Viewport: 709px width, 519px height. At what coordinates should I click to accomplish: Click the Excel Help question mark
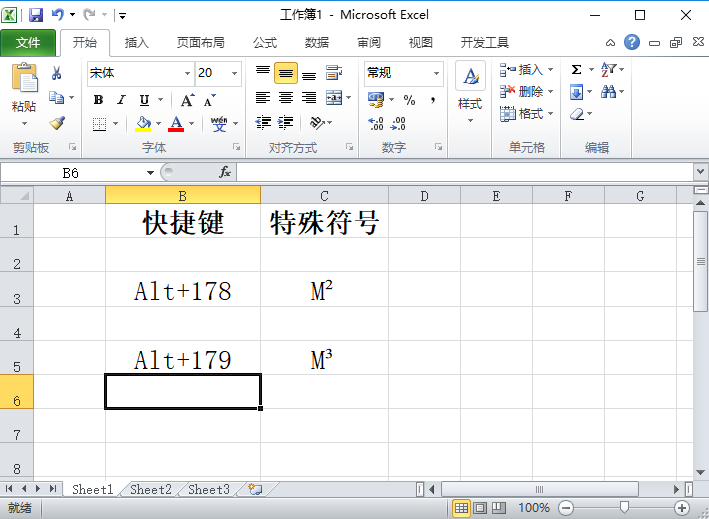point(632,42)
